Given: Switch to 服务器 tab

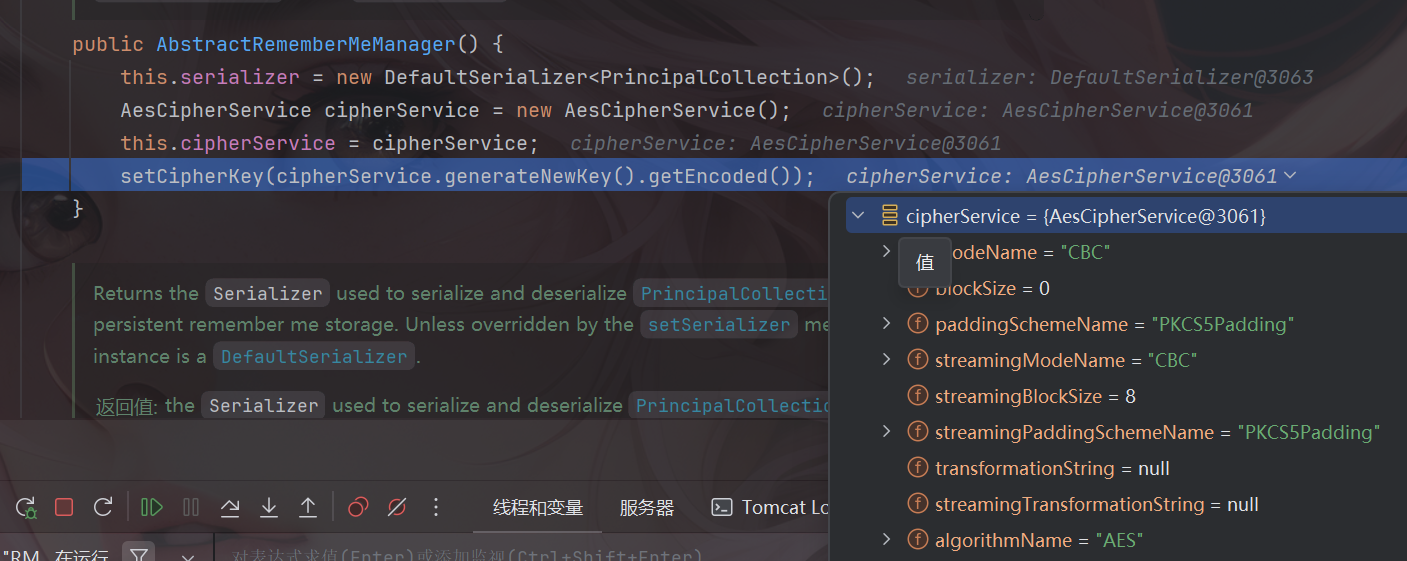Looking at the screenshot, I should tap(647, 508).
